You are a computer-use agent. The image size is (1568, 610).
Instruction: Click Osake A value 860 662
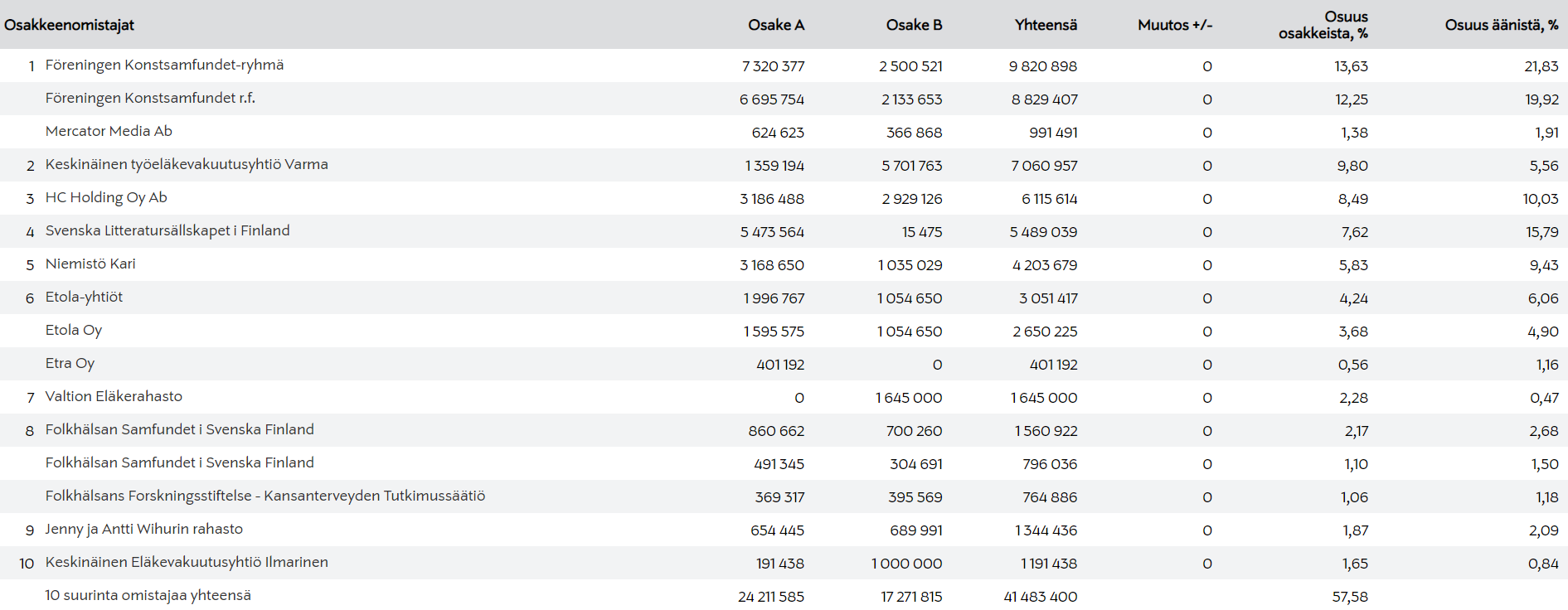(776, 431)
